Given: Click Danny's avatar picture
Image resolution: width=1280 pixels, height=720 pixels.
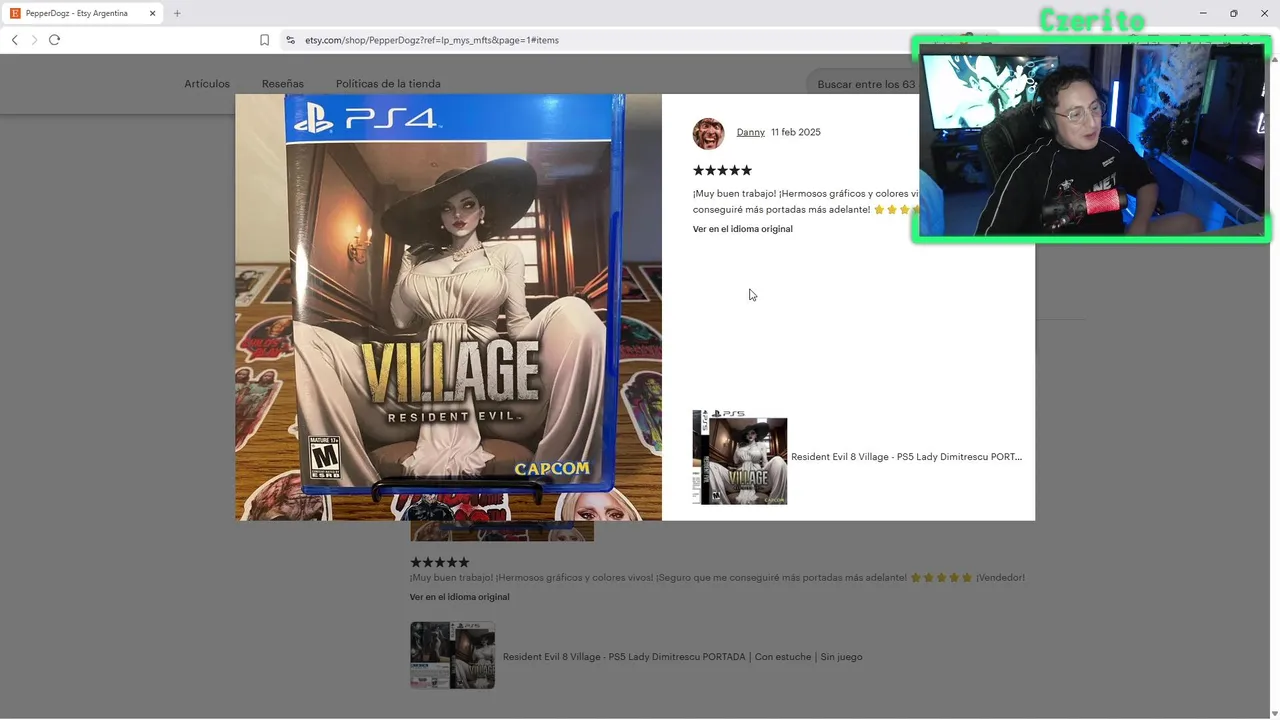Looking at the screenshot, I should click(x=709, y=134).
